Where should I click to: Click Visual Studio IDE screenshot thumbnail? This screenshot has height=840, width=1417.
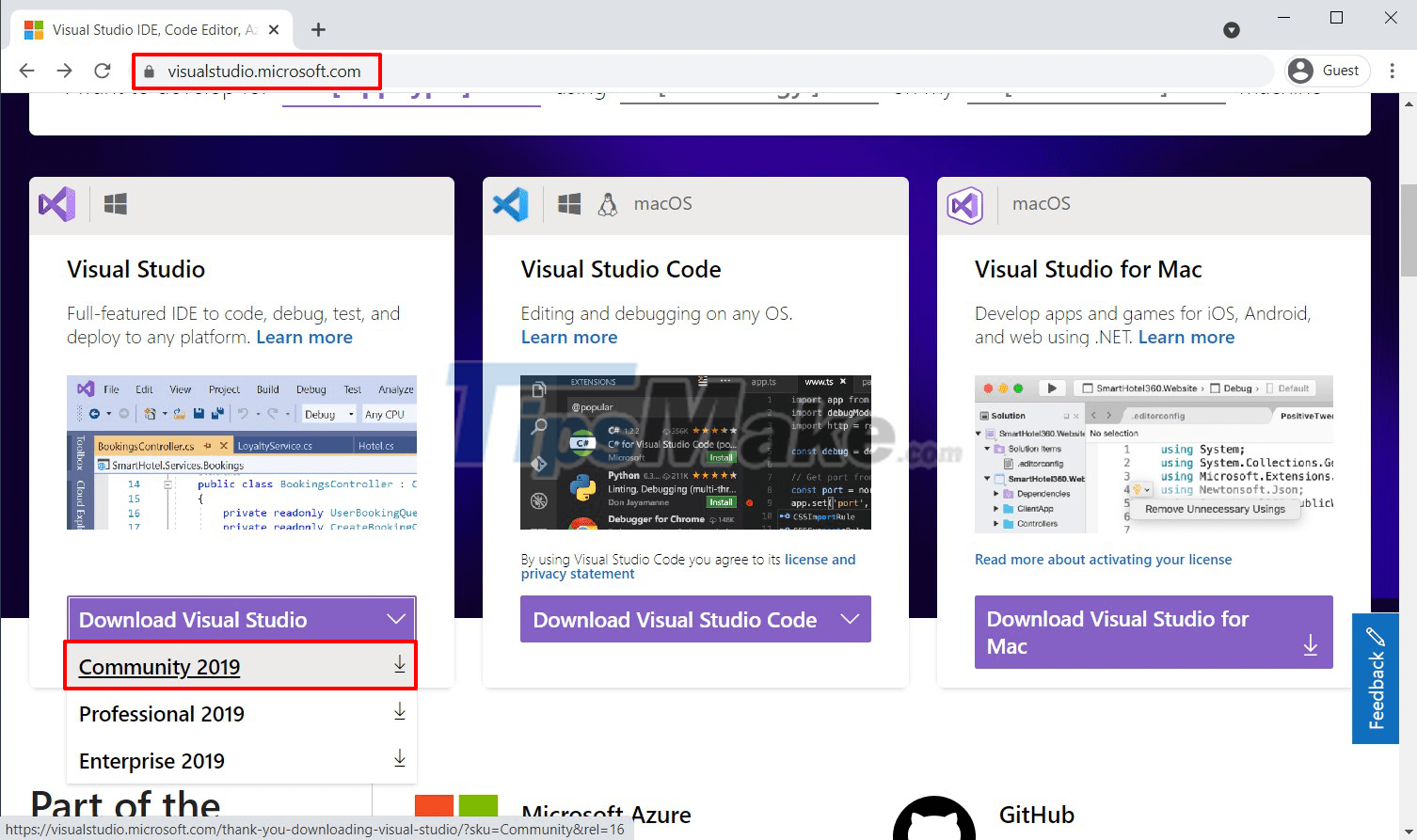point(242,452)
